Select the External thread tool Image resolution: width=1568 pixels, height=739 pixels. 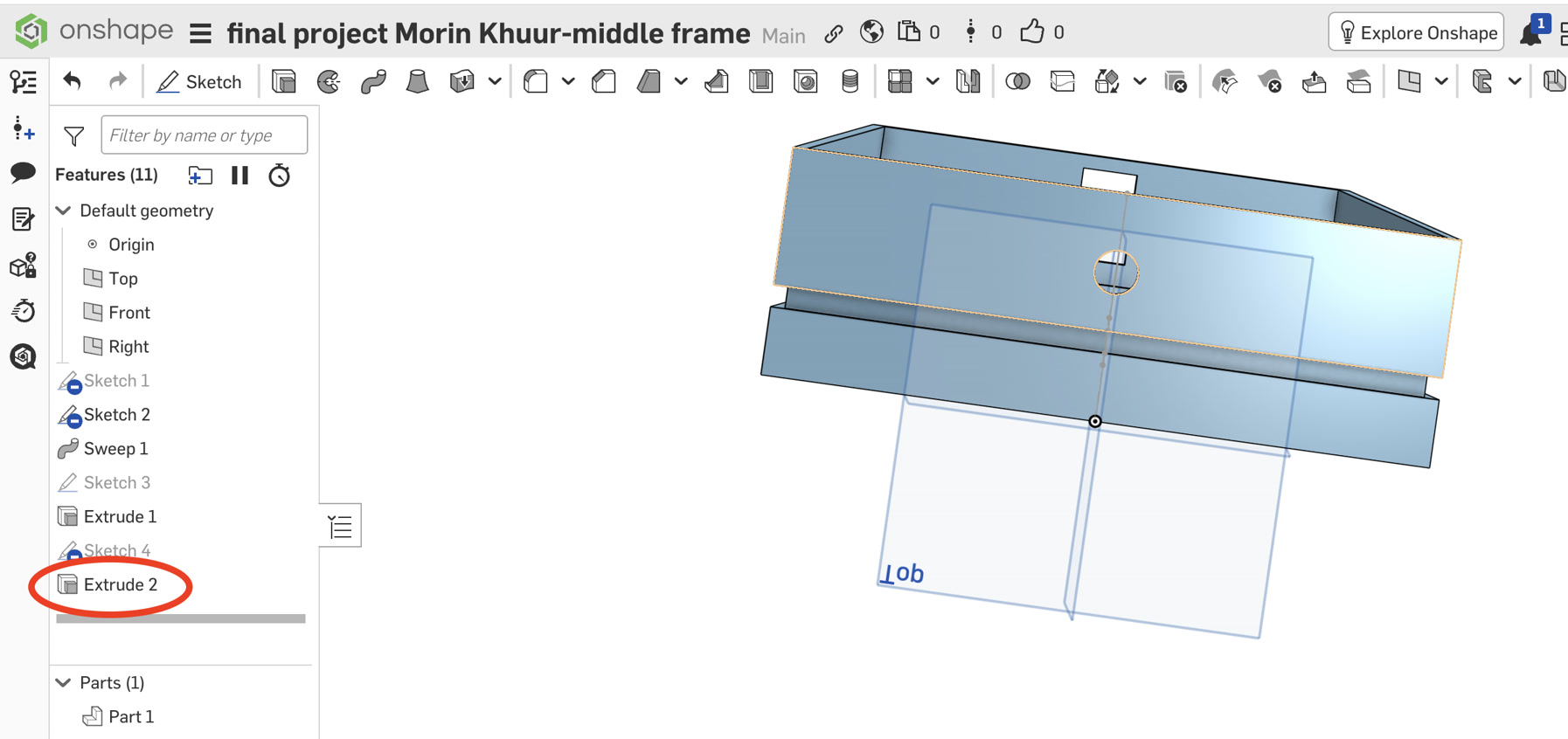[850, 82]
